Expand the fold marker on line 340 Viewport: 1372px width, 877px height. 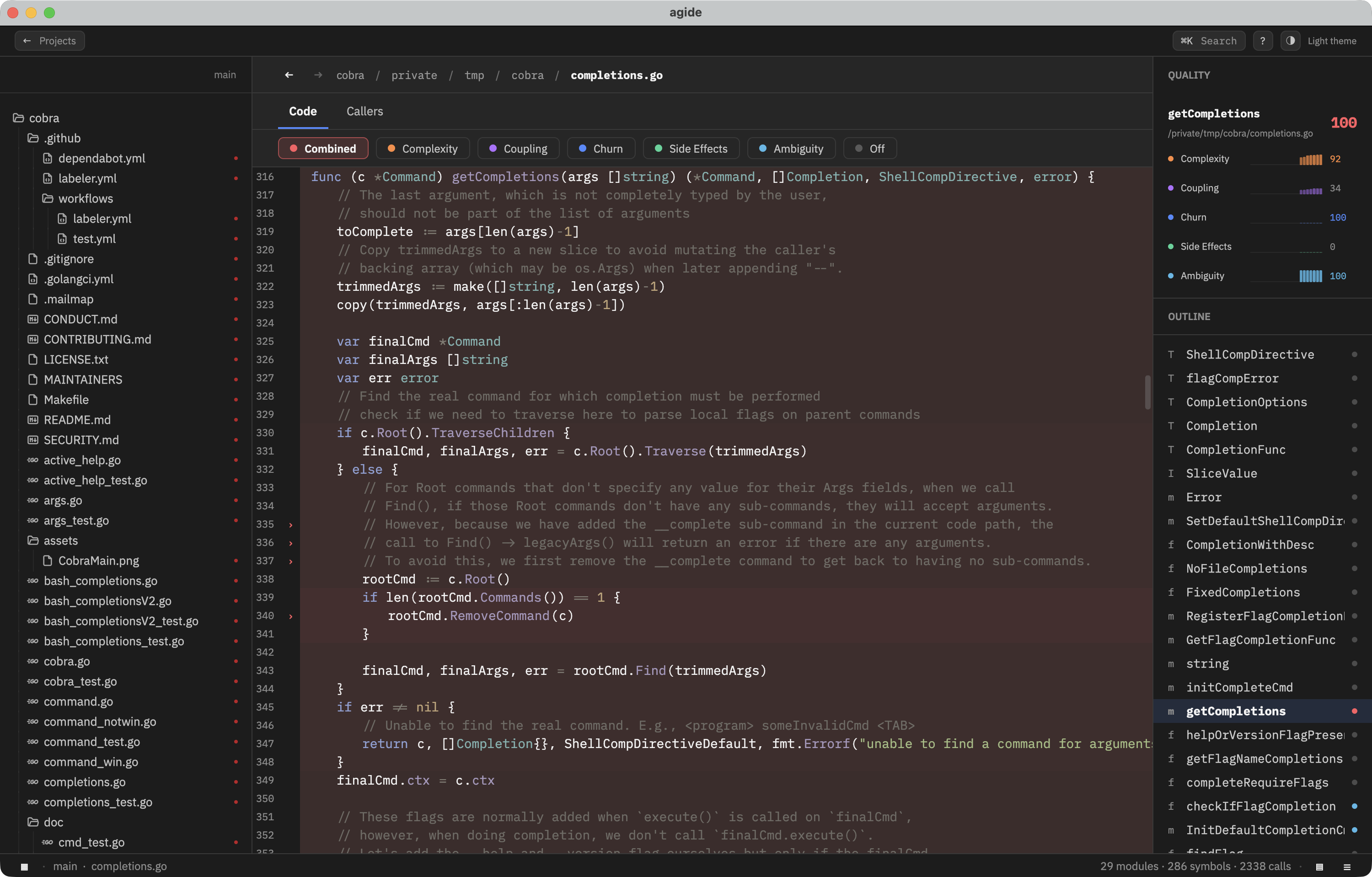[290, 616]
